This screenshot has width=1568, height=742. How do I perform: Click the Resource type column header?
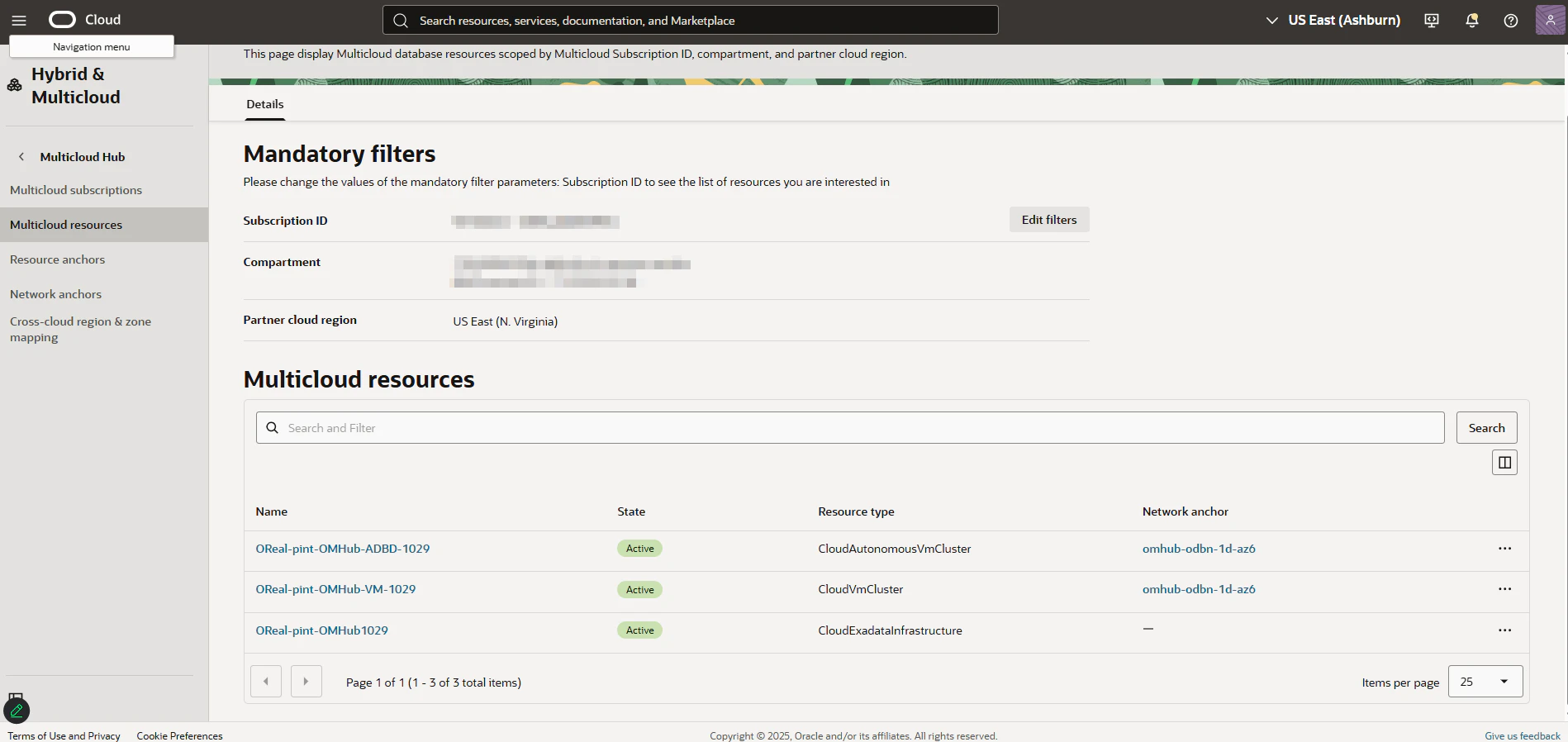click(x=856, y=511)
